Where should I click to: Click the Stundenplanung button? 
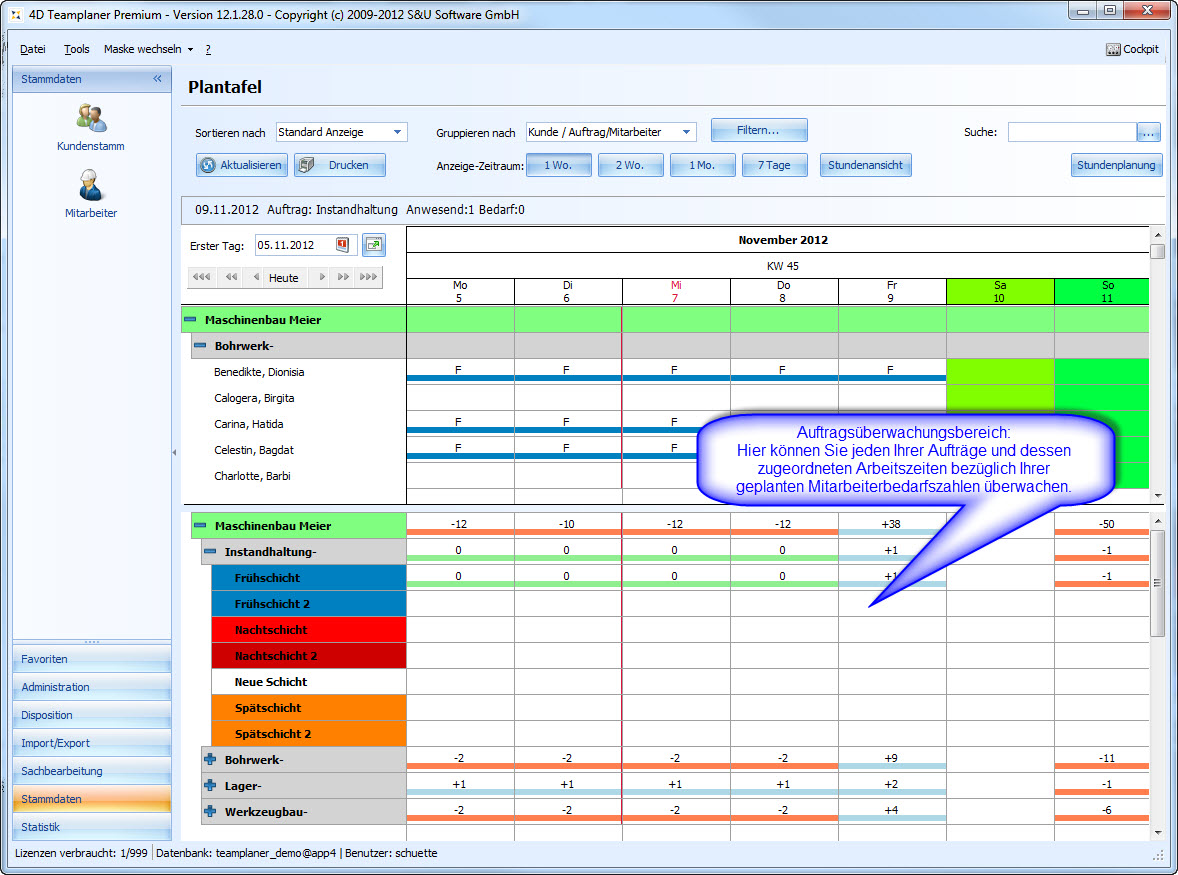tap(1116, 165)
